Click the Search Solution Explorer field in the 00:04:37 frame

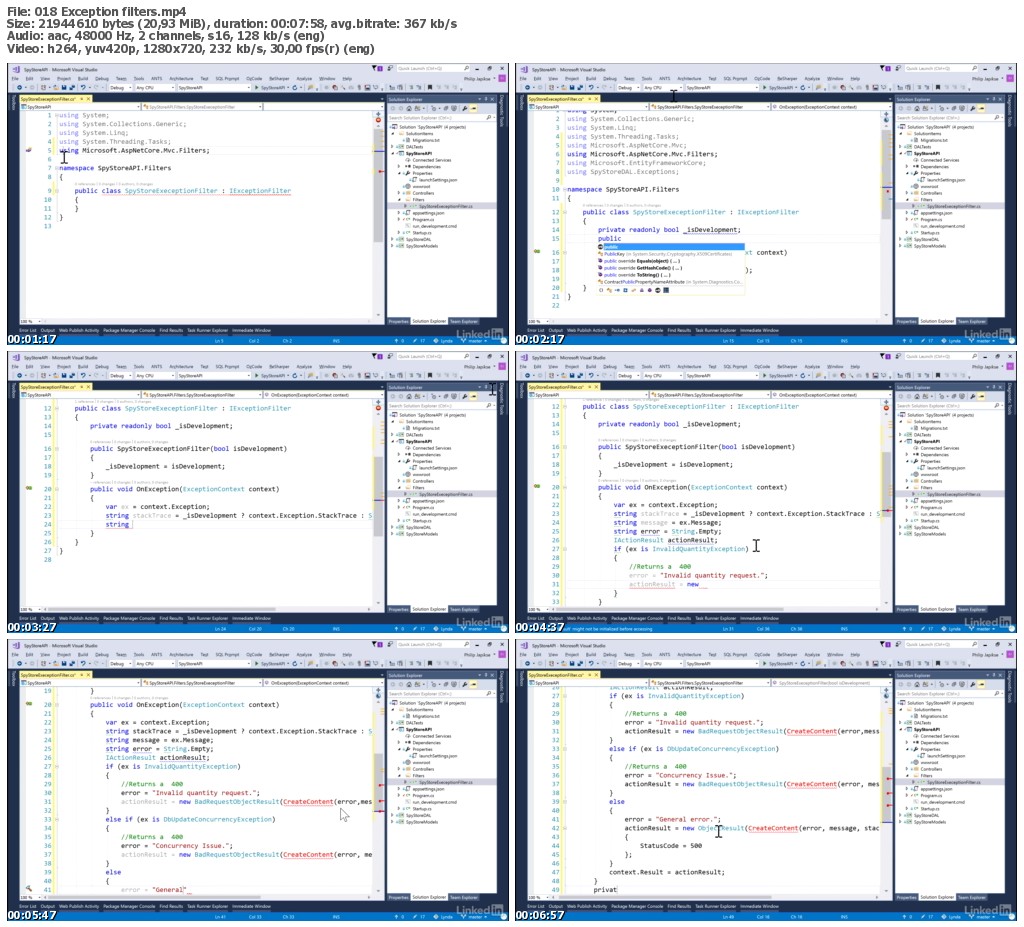coord(950,406)
